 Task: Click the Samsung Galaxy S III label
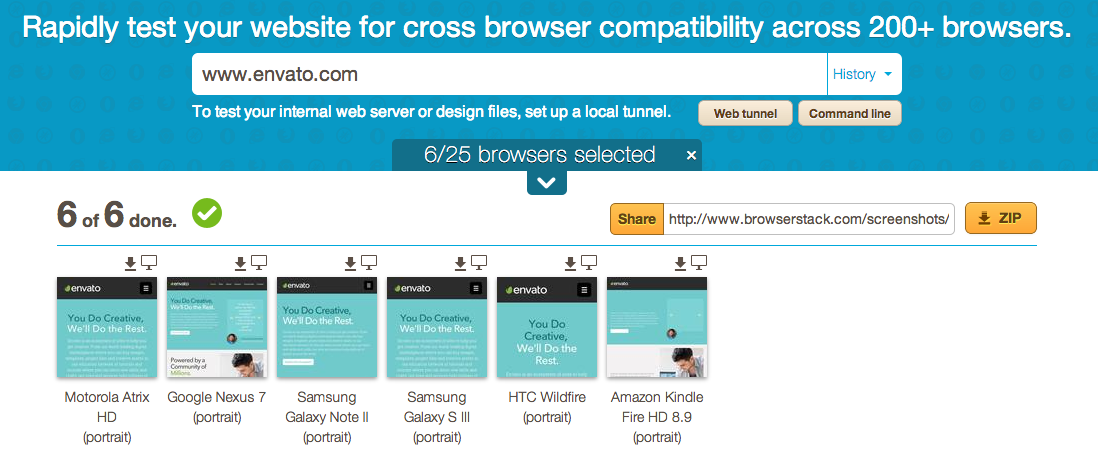coord(437,417)
